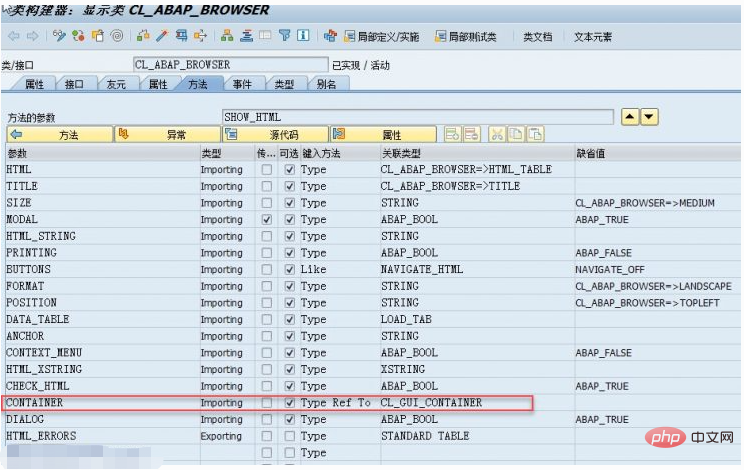Open the object hierarchy tree icon
Viewport: 744px width, 470px height.
click(x=227, y=36)
